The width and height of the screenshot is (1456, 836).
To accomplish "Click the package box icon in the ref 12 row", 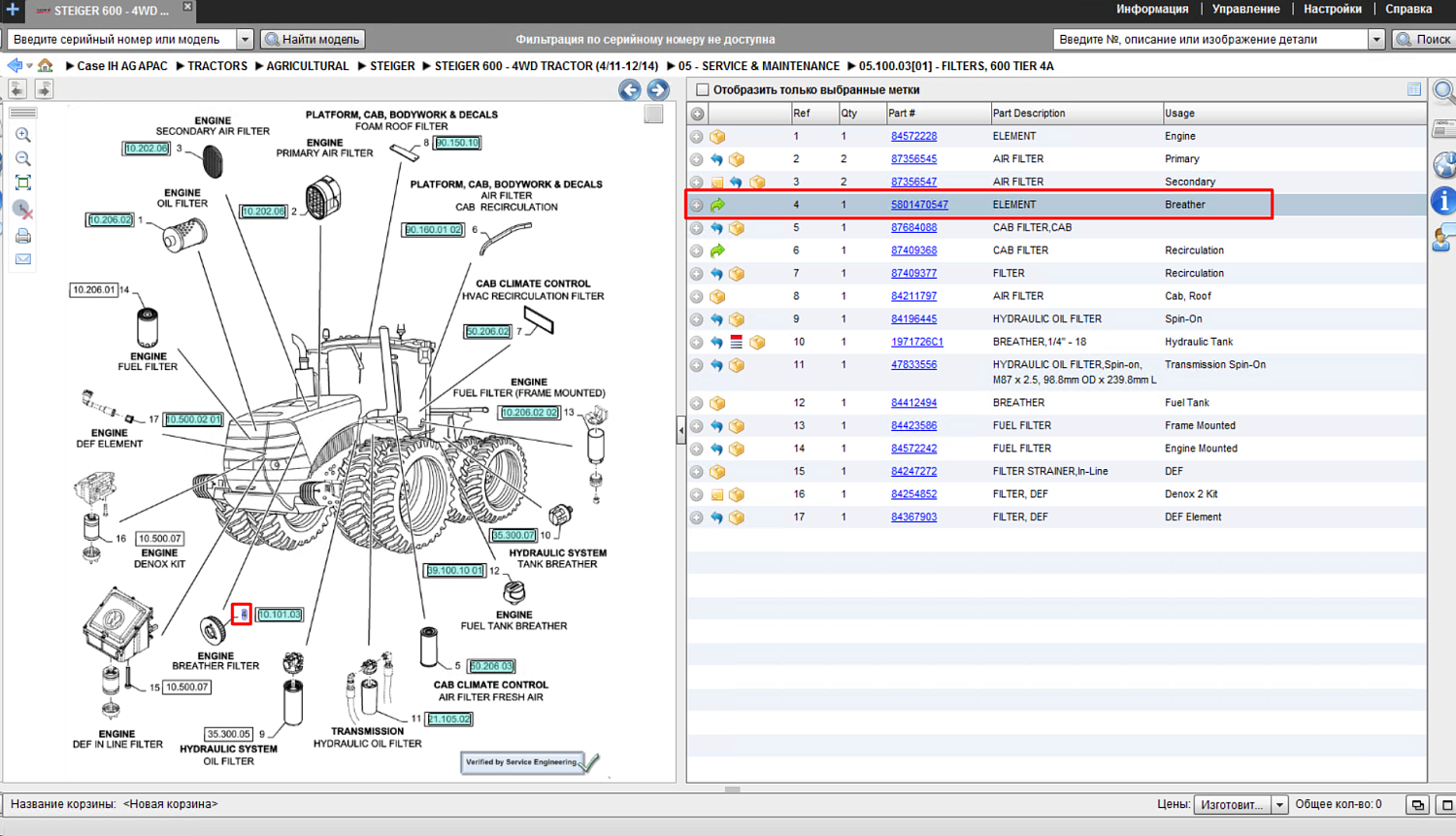I will [717, 403].
